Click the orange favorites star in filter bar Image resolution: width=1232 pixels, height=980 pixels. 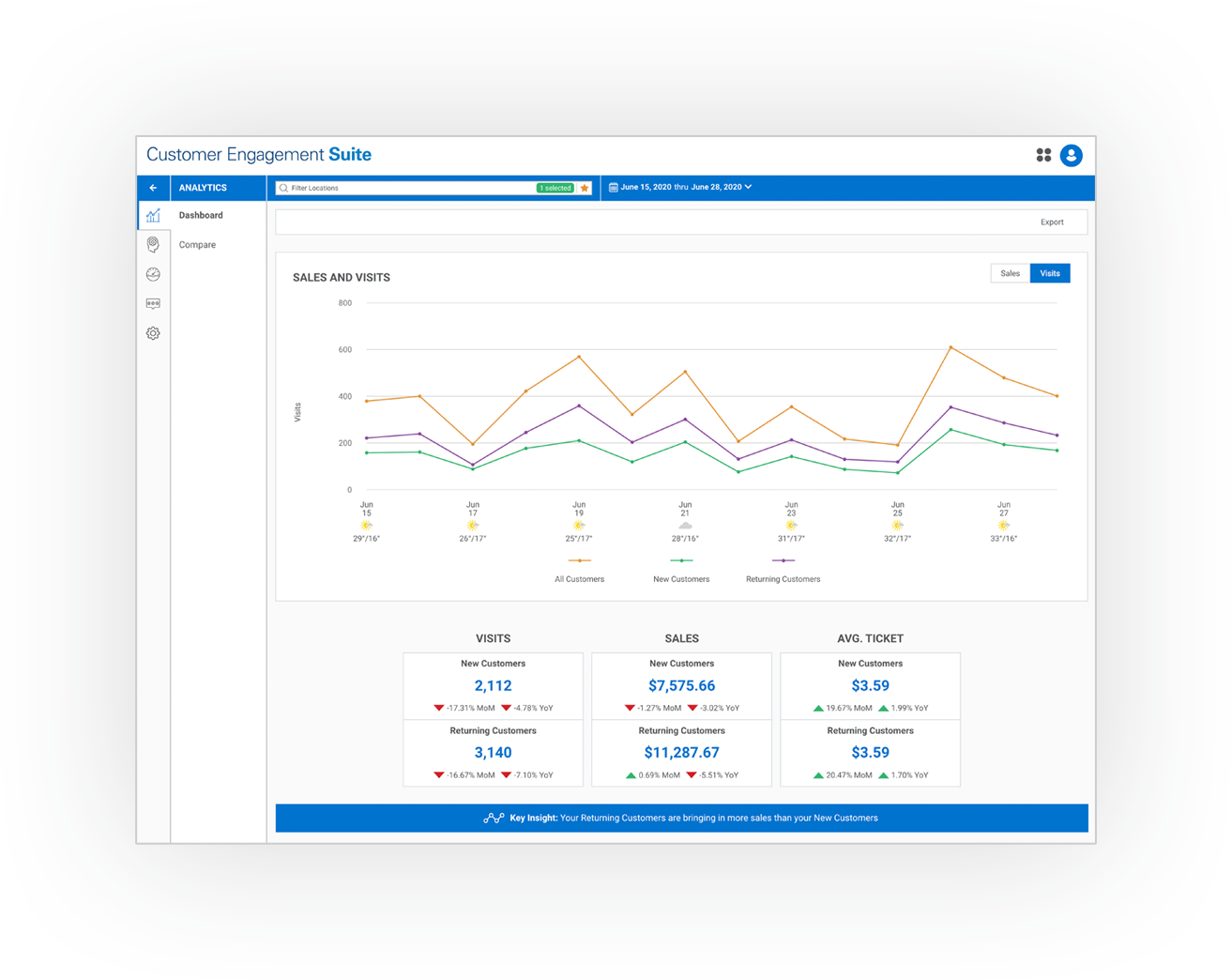[585, 188]
